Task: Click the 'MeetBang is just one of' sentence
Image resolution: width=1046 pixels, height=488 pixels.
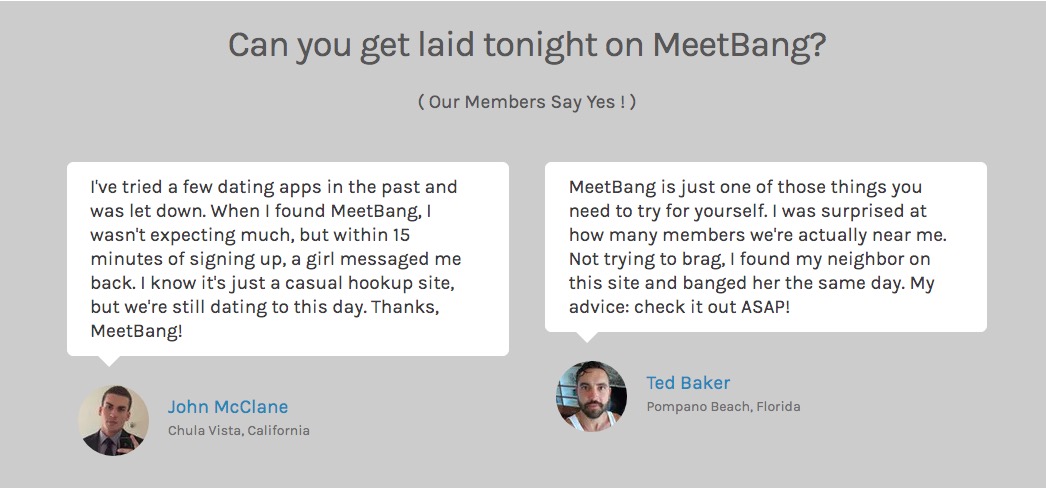Action: [x=745, y=199]
